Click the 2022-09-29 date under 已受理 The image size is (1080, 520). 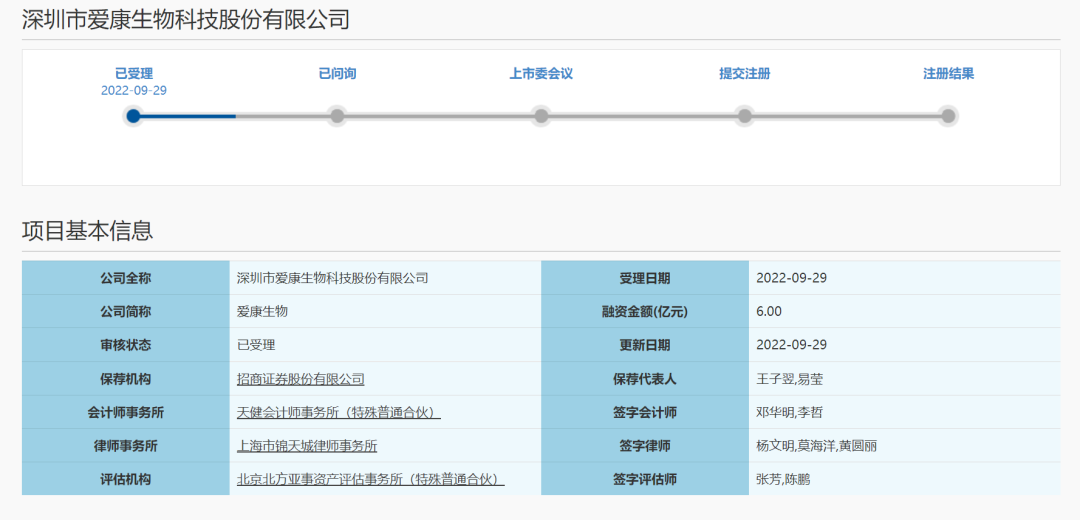pos(134,90)
